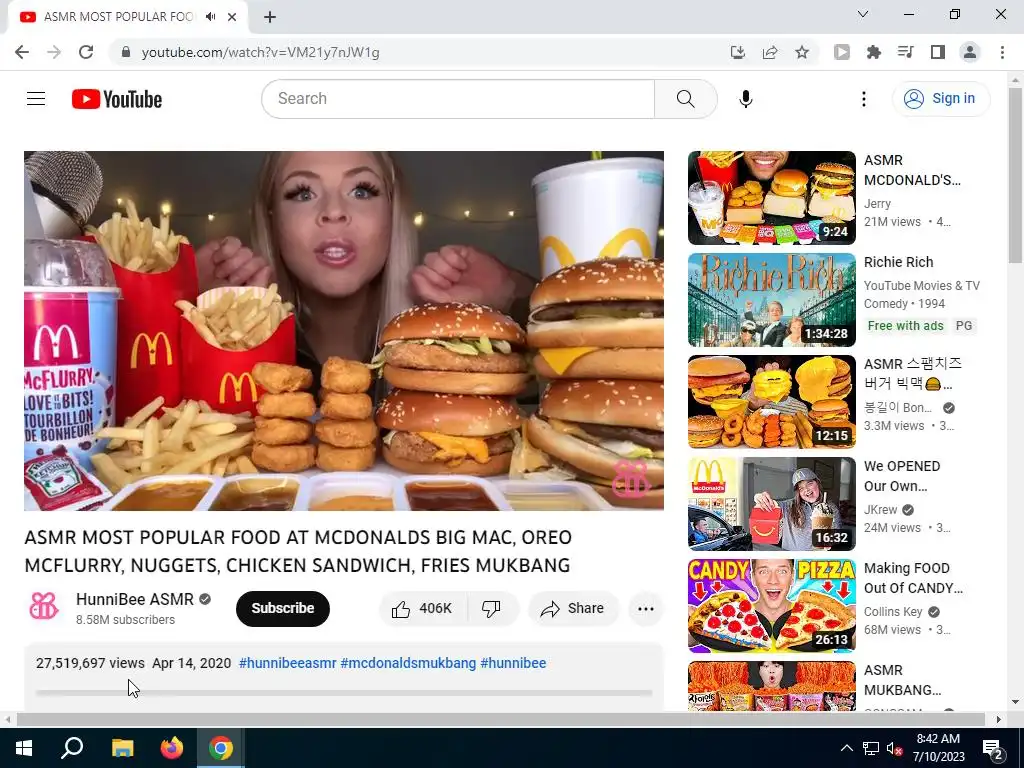Click the install/download page icon in address bar
Screen dimensions: 1024x768
click(x=737, y=52)
